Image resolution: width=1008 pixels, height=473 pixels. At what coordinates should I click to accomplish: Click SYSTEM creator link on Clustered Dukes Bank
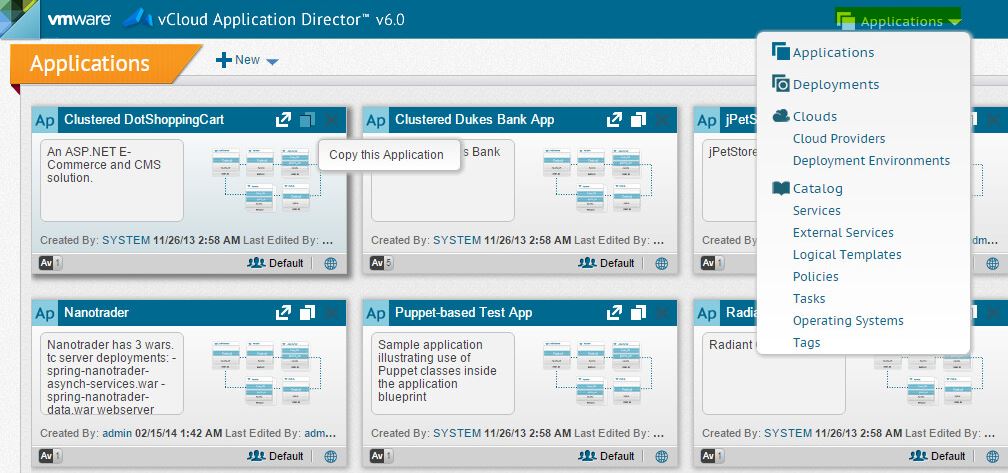coord(457,240)
